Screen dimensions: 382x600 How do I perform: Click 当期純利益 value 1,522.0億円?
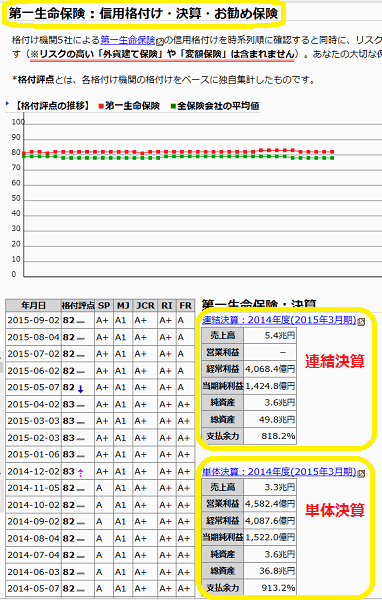tap(270, 538)
